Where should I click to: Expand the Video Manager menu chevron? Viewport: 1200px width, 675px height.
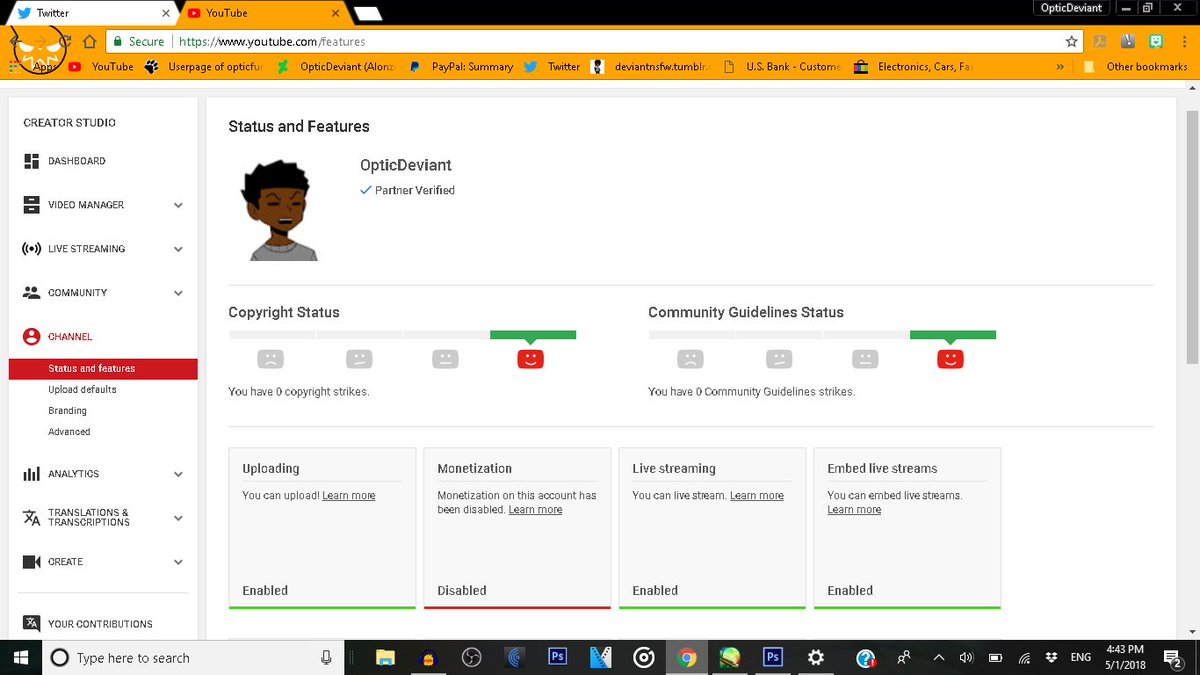(x=178, y=205)
